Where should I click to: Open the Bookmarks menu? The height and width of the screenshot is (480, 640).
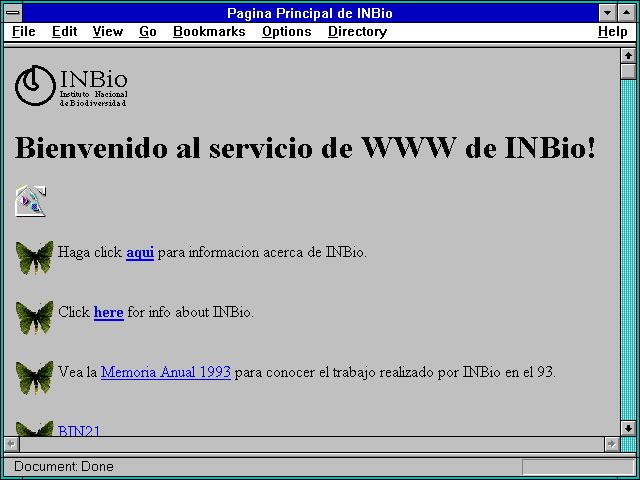point(209,32)
